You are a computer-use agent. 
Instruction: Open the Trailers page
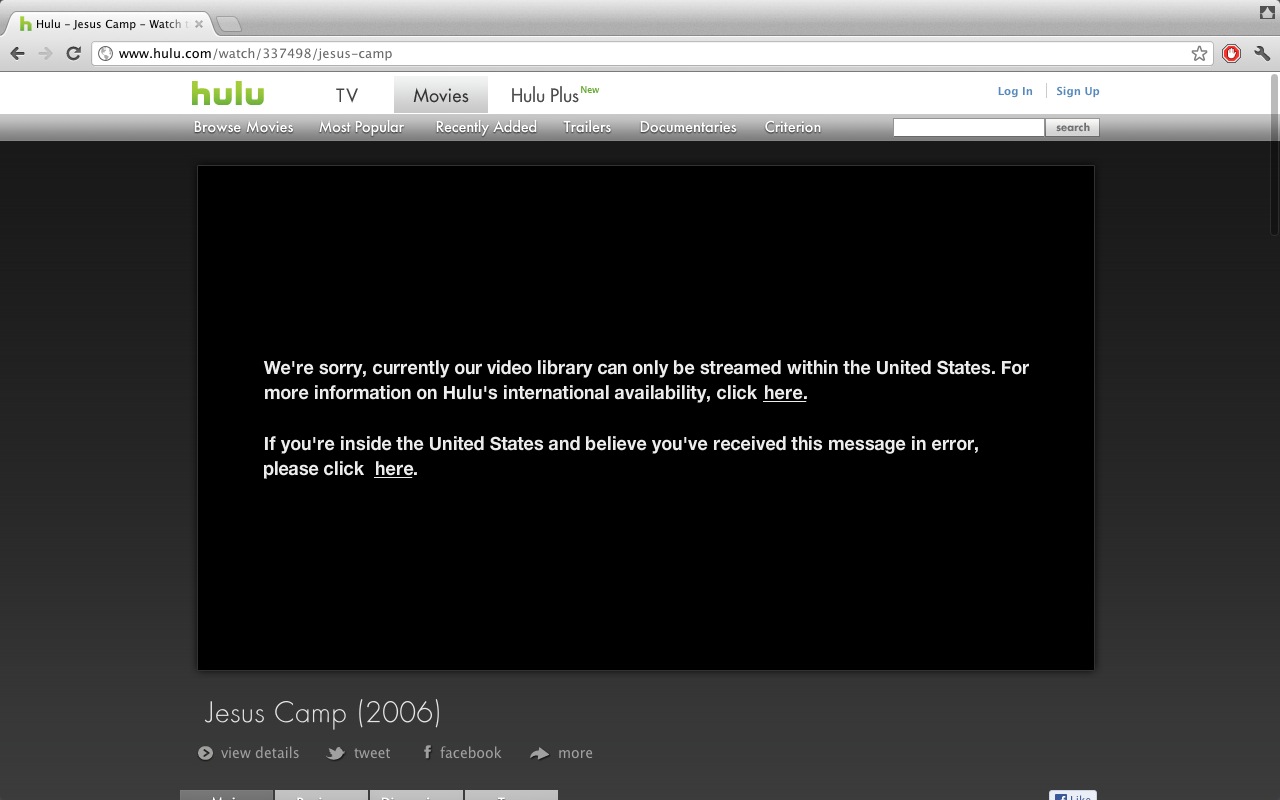587,127
